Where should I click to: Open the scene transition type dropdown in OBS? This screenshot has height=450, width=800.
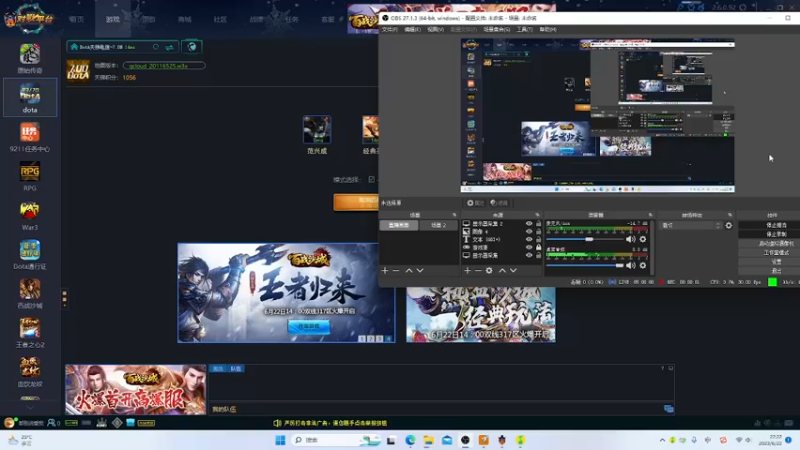click(x=691, y=226)
